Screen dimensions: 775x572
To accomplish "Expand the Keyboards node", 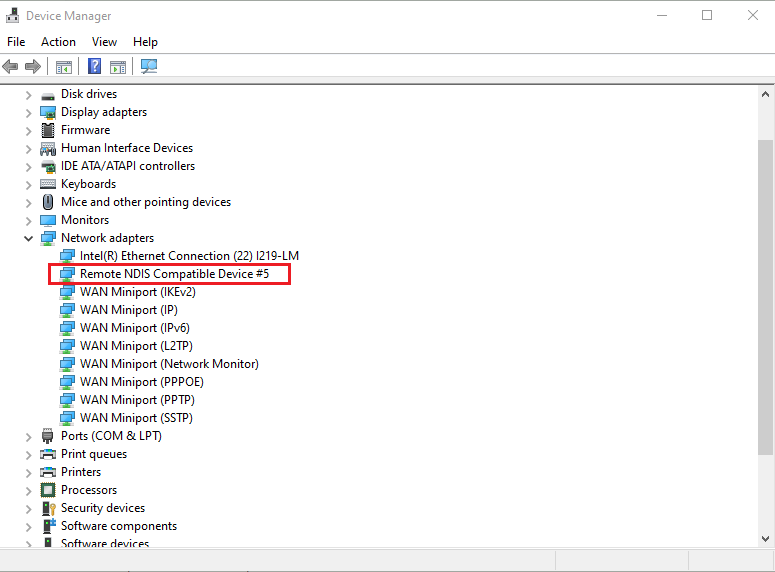I will click(28, 185).
